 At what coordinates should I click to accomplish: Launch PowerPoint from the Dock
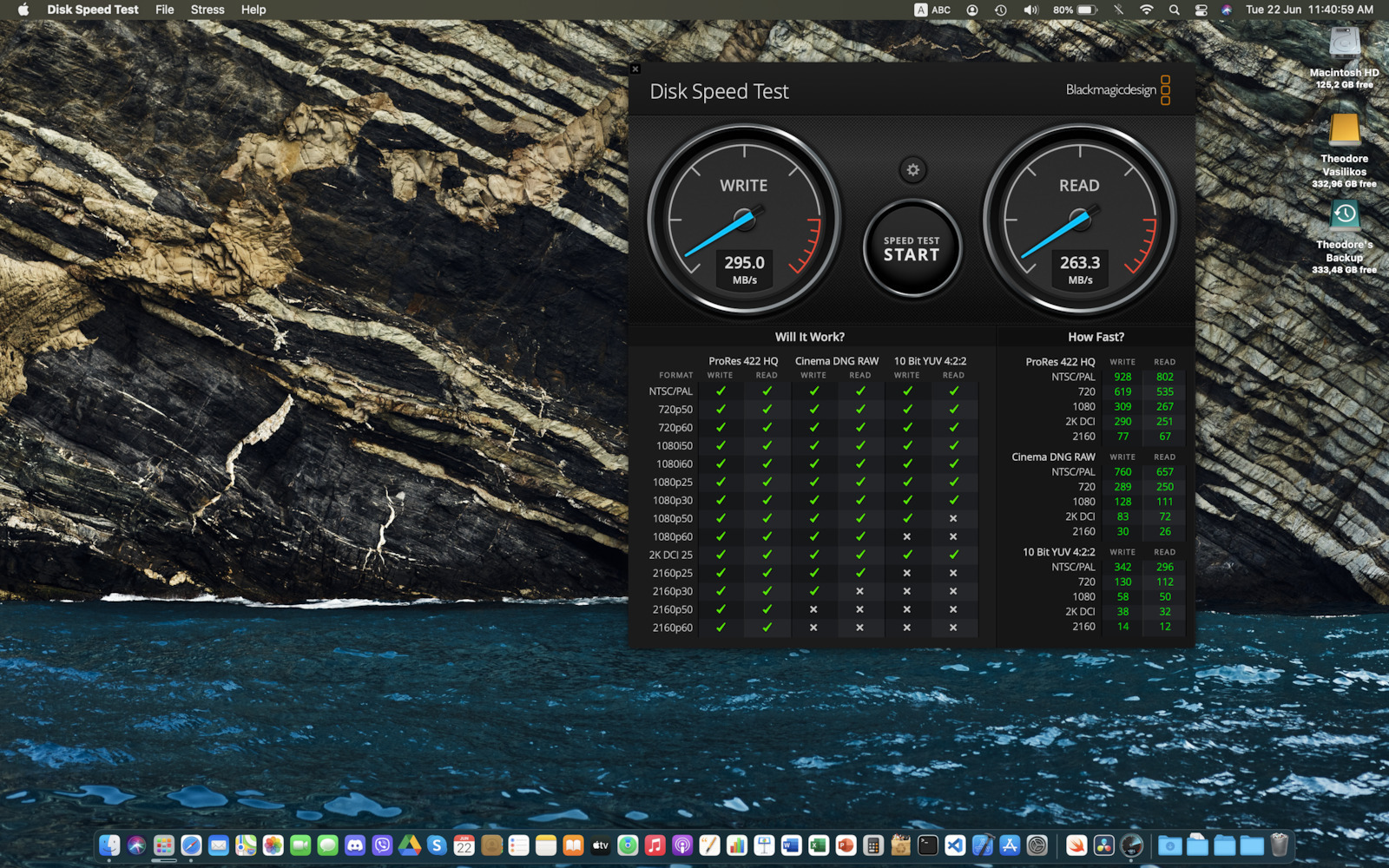coord(846,845)
